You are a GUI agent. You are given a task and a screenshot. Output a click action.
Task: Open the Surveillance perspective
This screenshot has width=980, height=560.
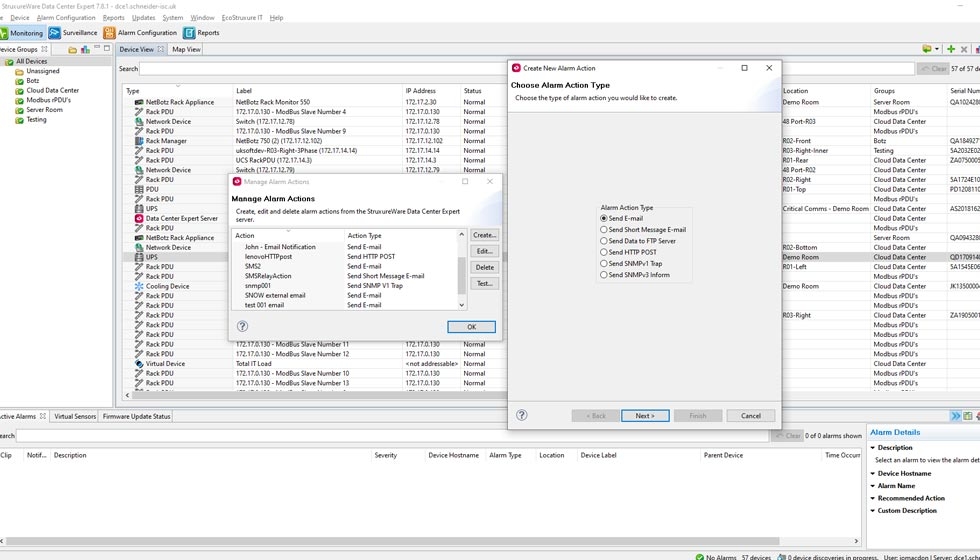point(74,33)
